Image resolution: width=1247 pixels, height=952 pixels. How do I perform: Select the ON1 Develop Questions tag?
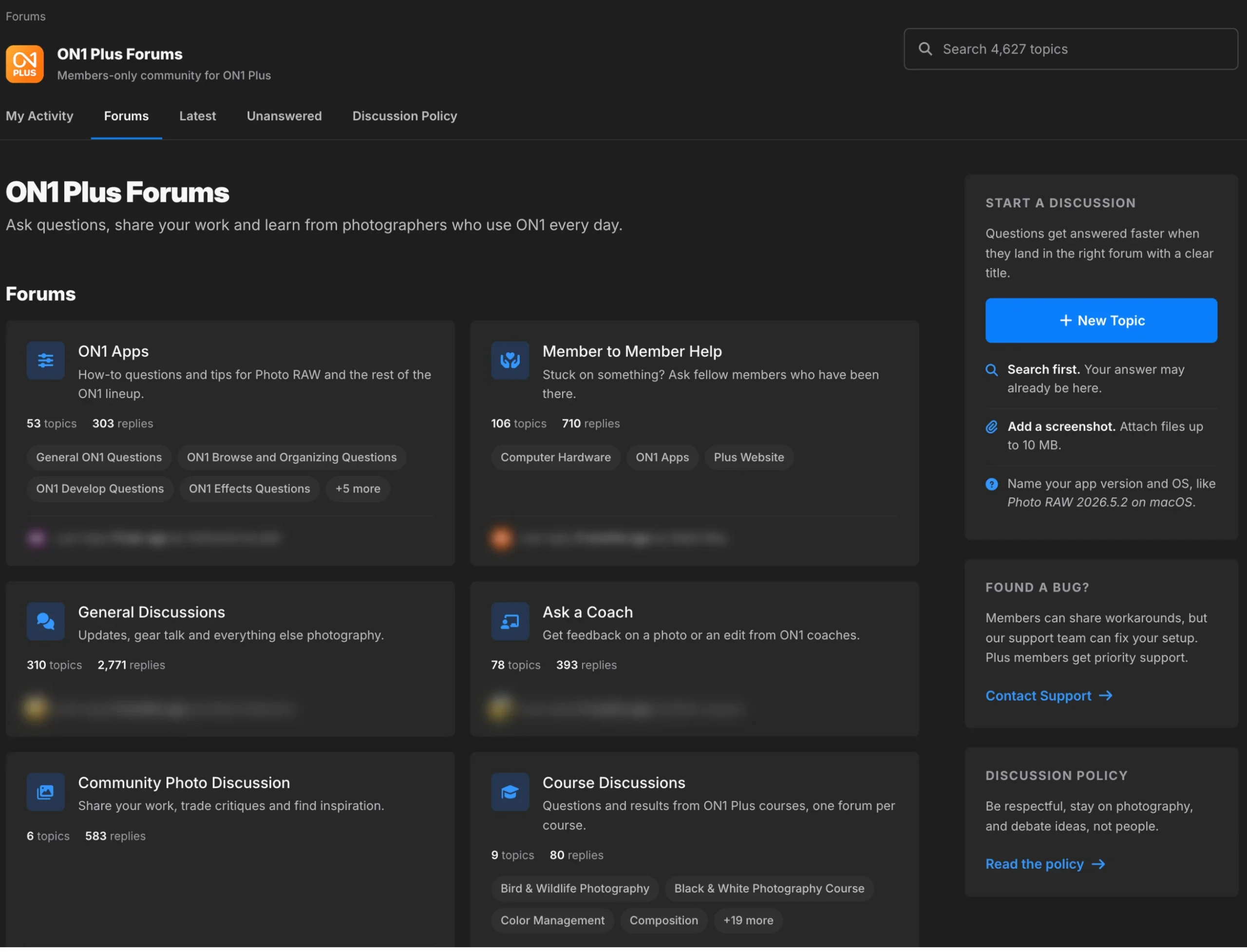[x=100, y=489]
